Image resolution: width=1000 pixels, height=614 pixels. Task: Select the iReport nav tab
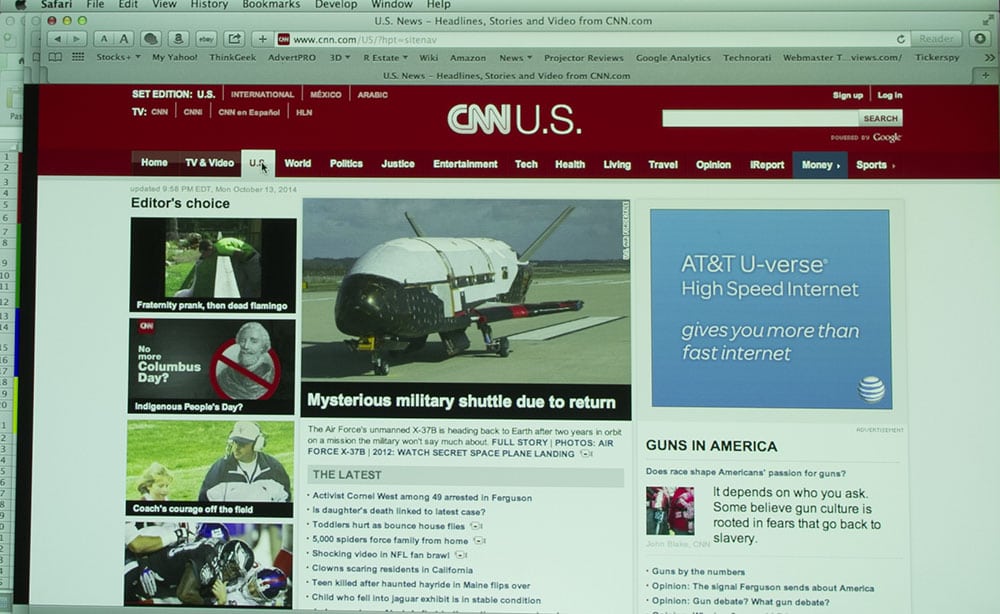point(767,164)
